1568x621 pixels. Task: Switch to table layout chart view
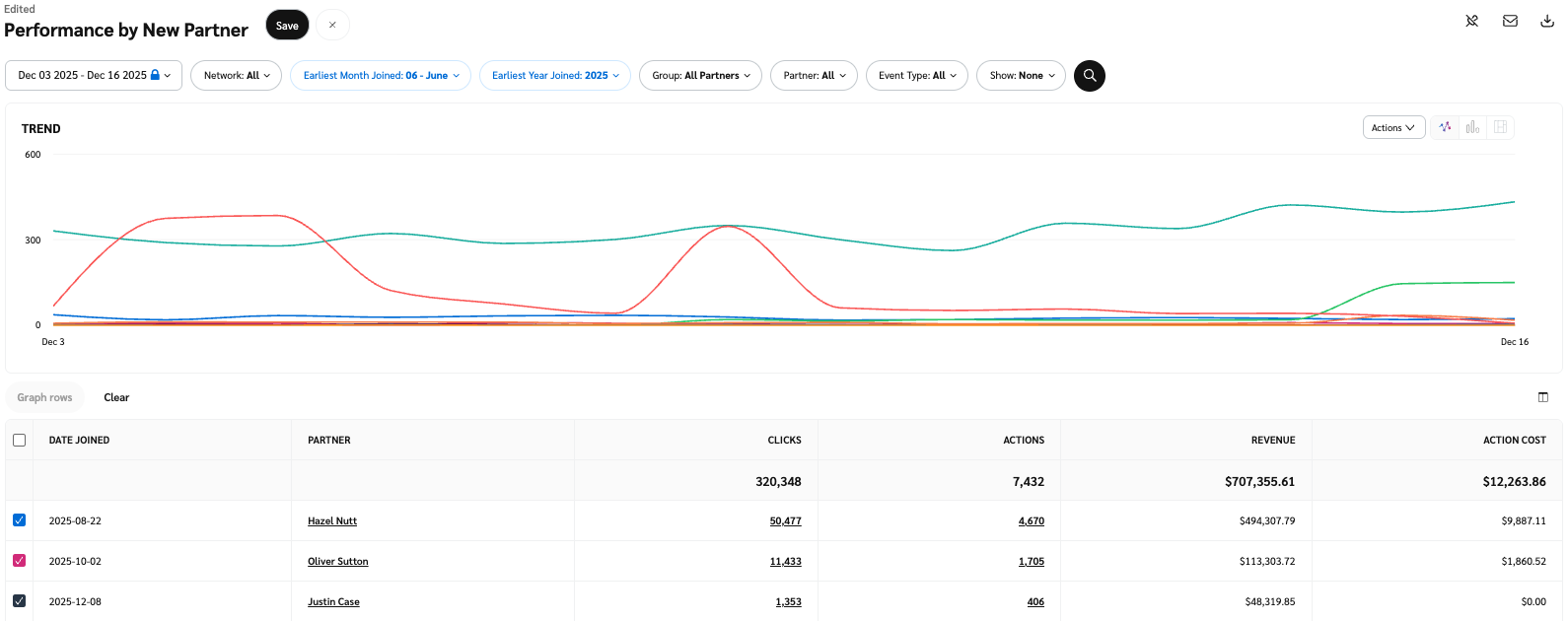pos(1500,127)
